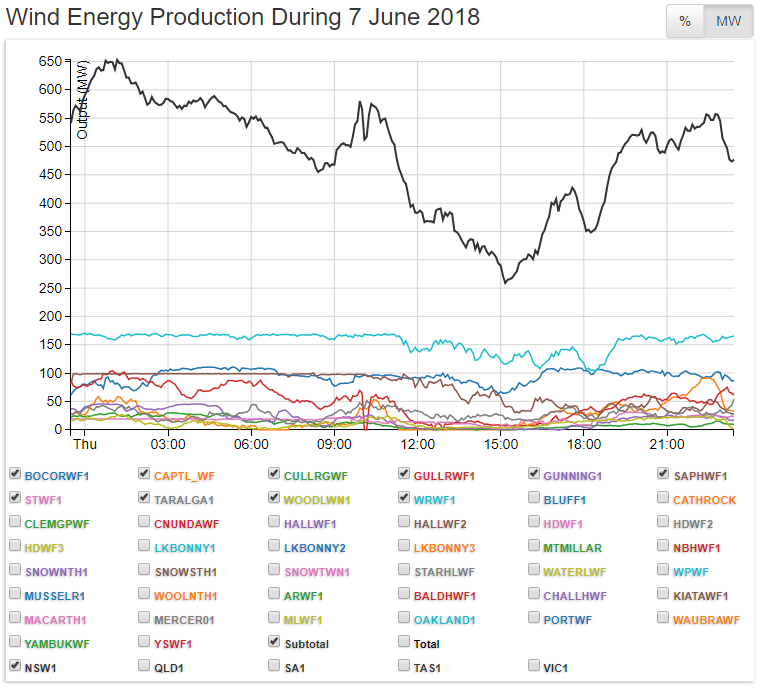Uncheck the BOCORWF1 wind farm checkbox
This screenshot has width=761, height=688.
pos(15,473)
